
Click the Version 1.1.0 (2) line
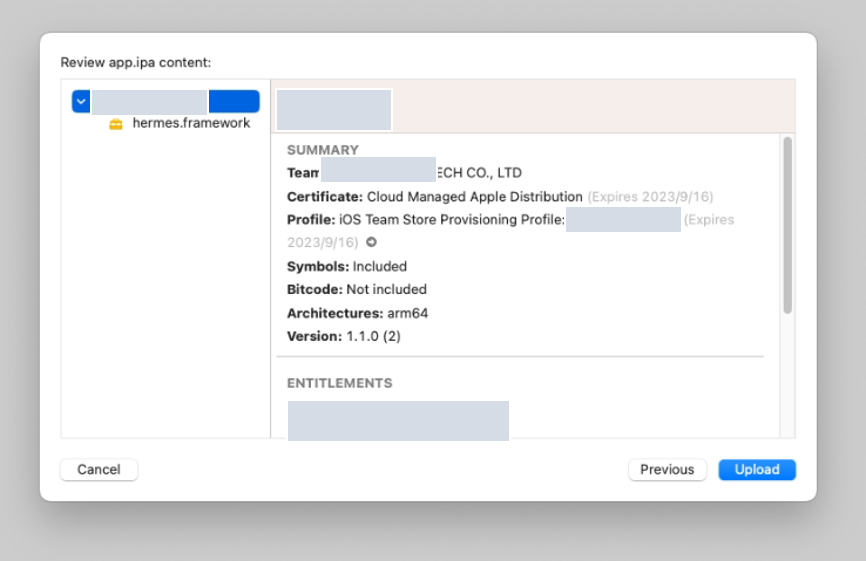[343, 336]
